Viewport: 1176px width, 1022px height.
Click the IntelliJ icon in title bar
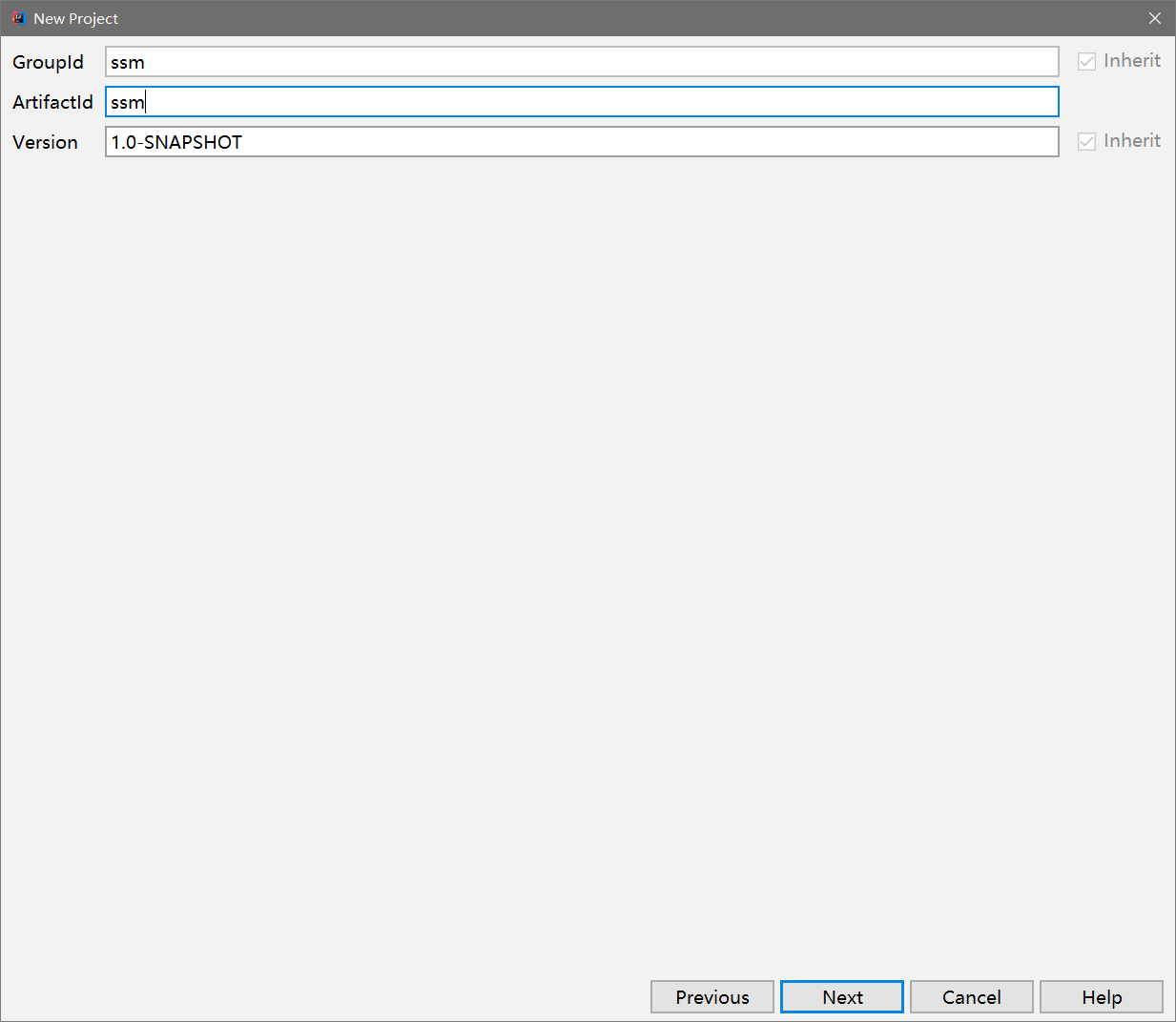[18, 18]
